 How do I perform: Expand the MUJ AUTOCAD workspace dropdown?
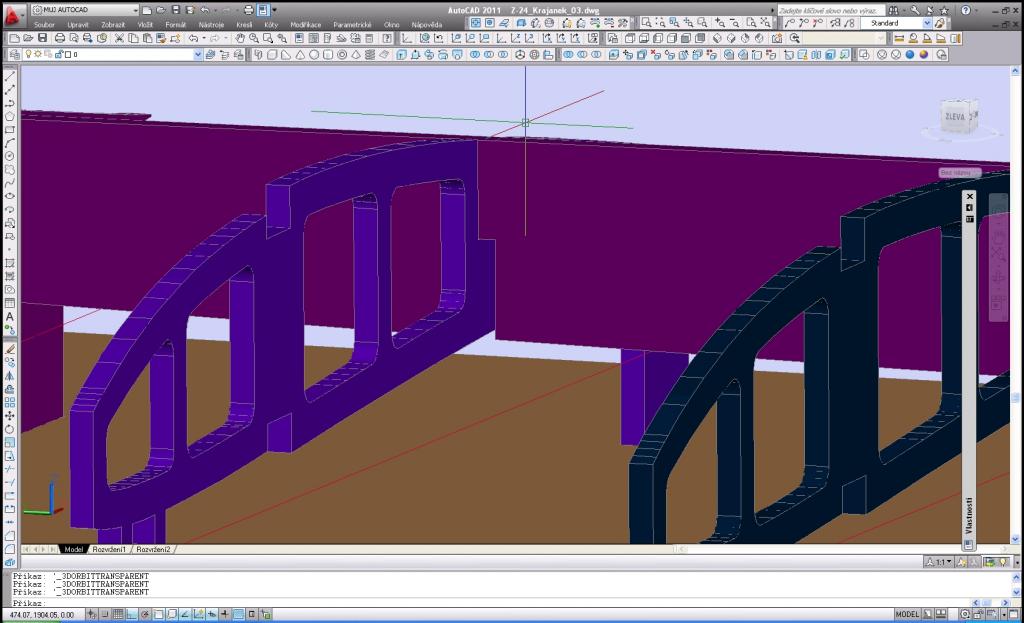tap(135, 9)
